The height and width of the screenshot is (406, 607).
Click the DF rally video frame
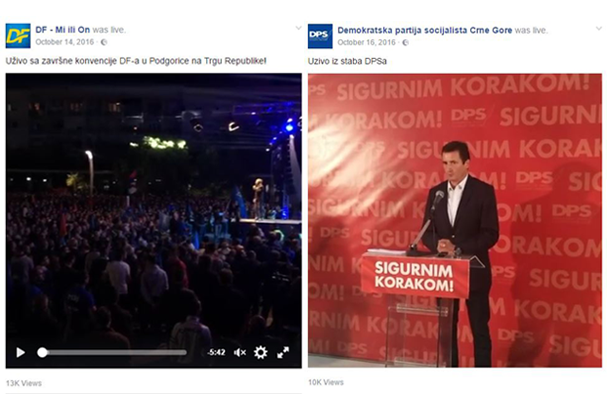pyautogui.click(x=153, y=209)
